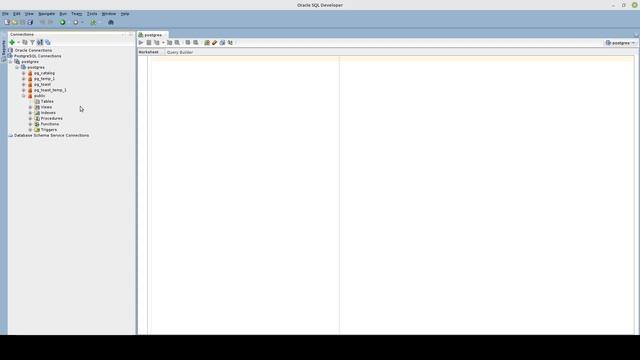
Task: Click the SQL History icon
Action: pyautogui.click(x=222, y=42)
